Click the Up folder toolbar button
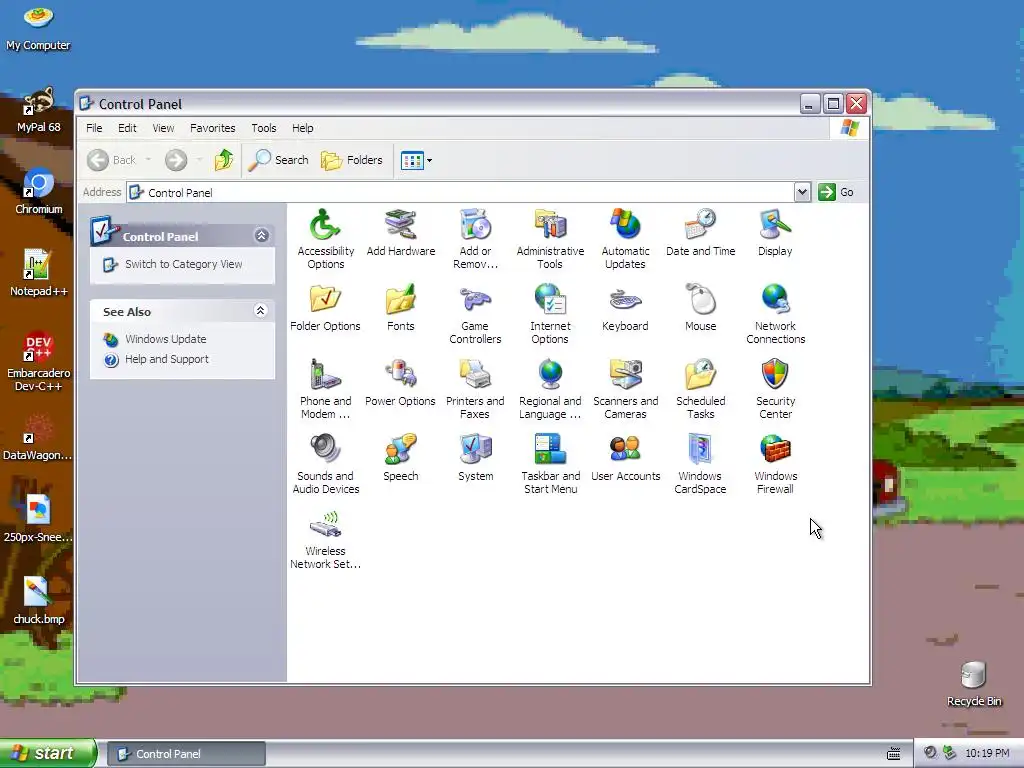The image size is (1024, 768). click(x=224, y=160)
